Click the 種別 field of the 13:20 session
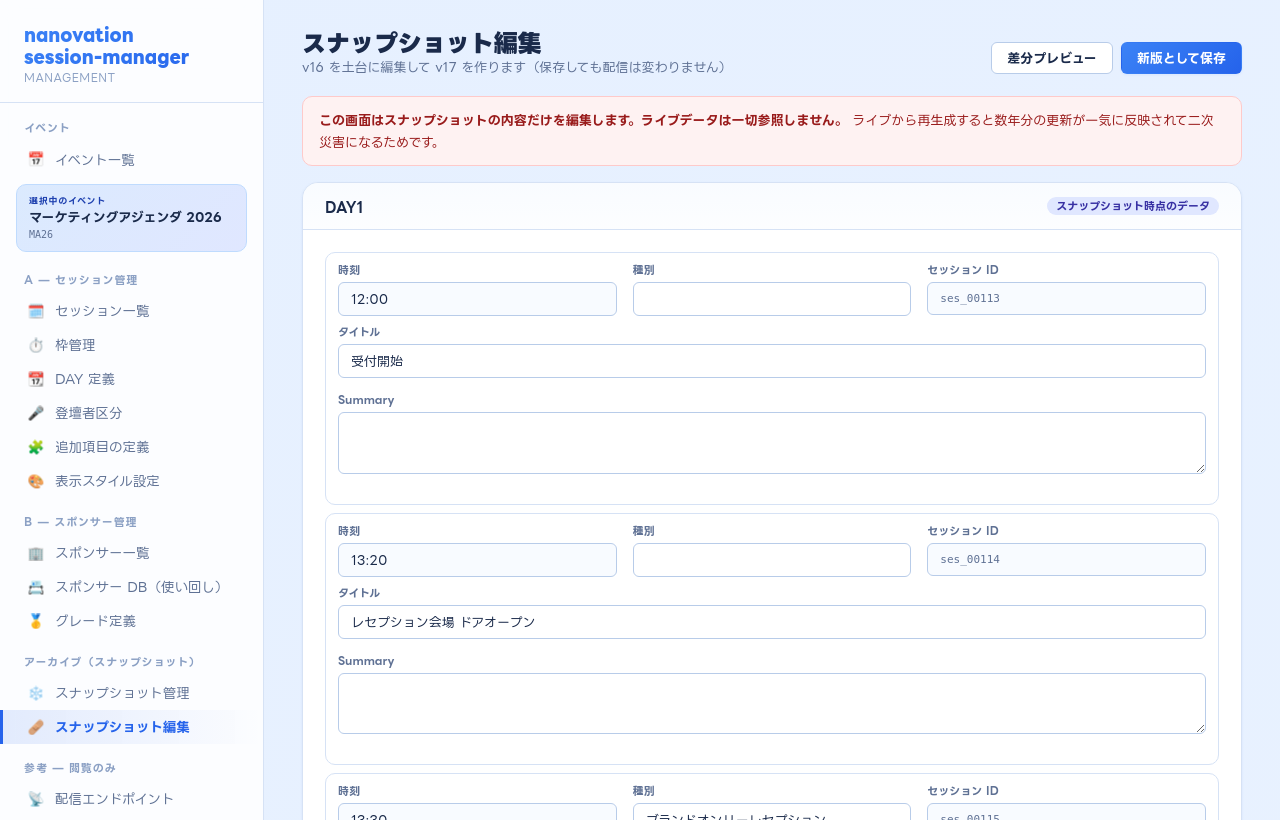Image resolution: width=1280 pixels, height=820 pixels. coord(772,560)
